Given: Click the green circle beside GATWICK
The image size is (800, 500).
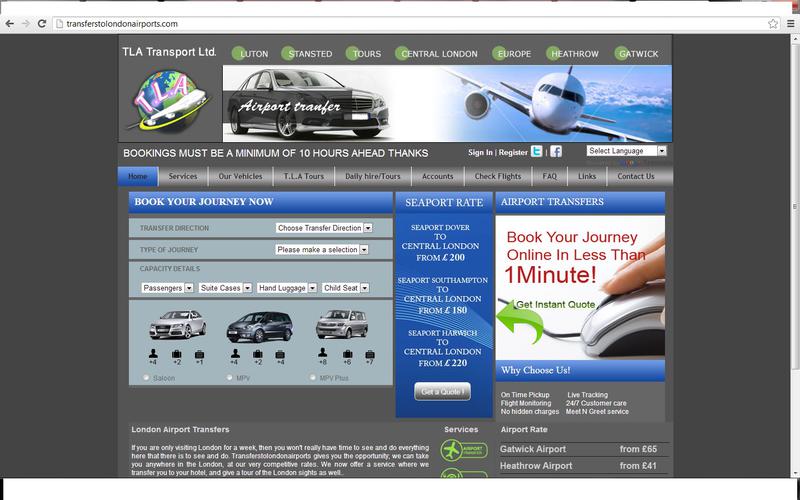Looking at the screenshot, I should [x=621, y=53].
